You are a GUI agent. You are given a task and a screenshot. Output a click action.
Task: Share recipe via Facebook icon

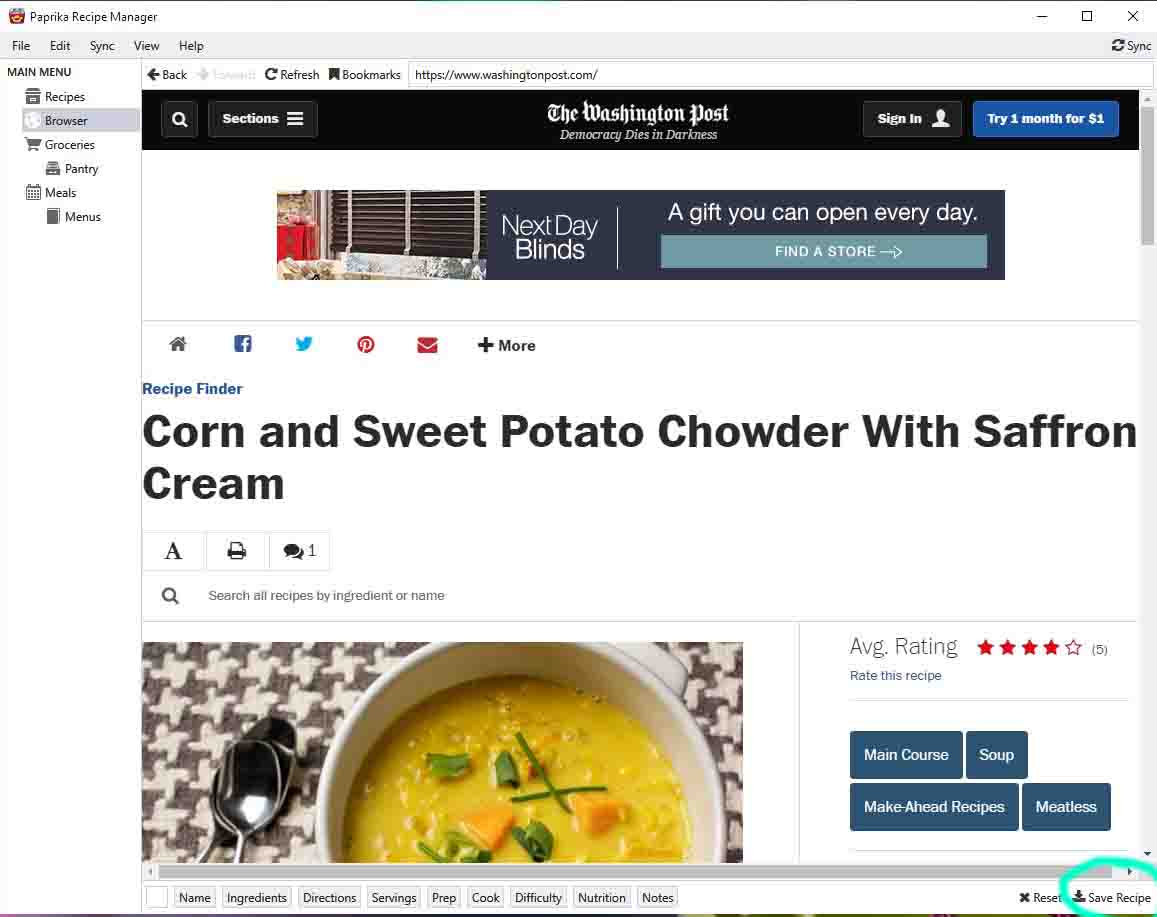(x=243, y=344)
